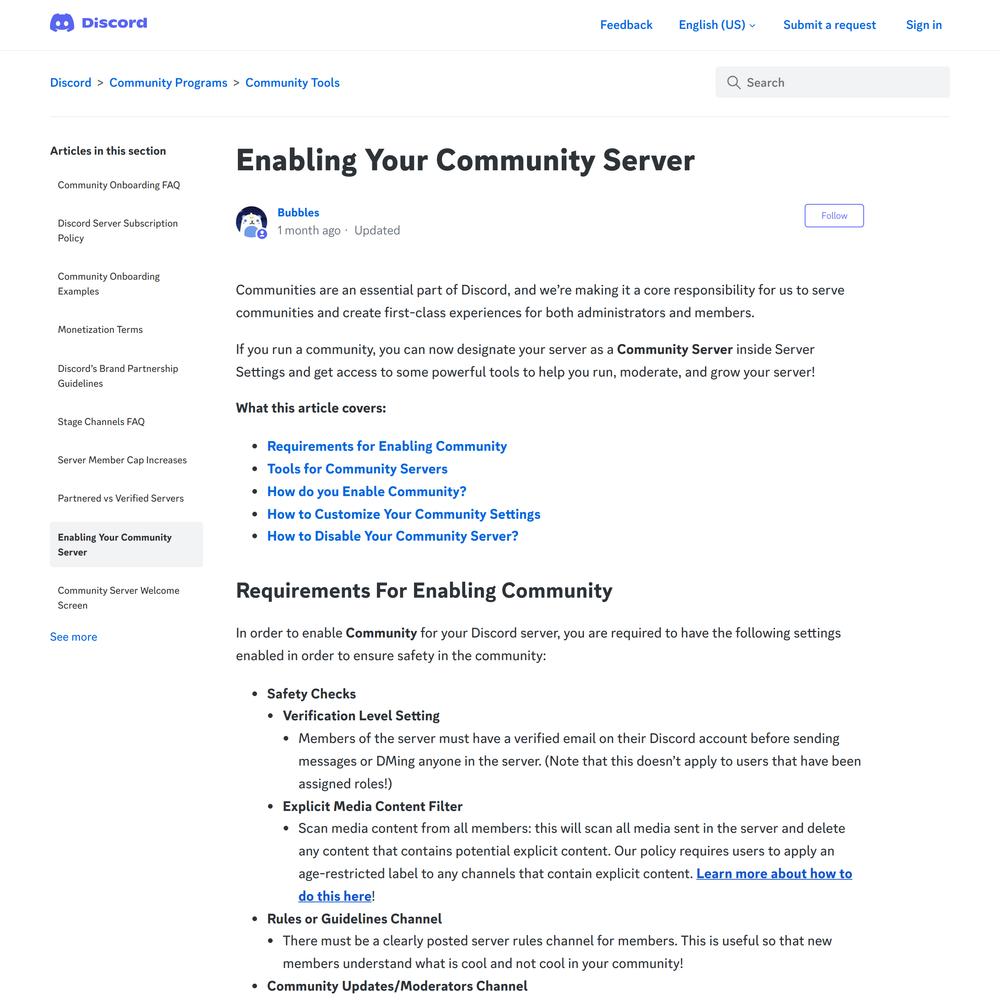Click 'What this article covers:' text
Image resolution: width=1000 pixels, height=1000 pixels.
[311, 408]
